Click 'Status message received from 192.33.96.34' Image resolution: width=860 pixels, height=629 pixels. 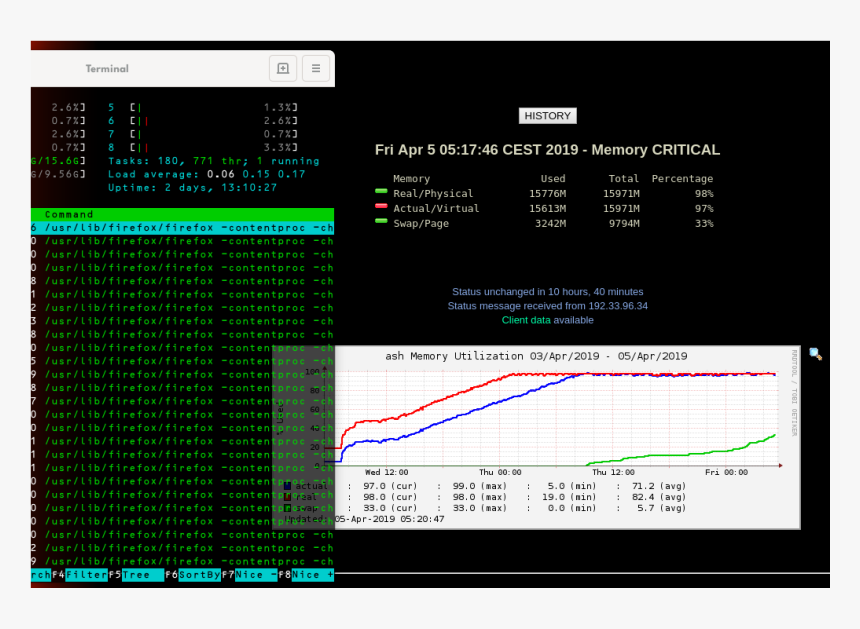pyautogui.click(x=547, y=306)
